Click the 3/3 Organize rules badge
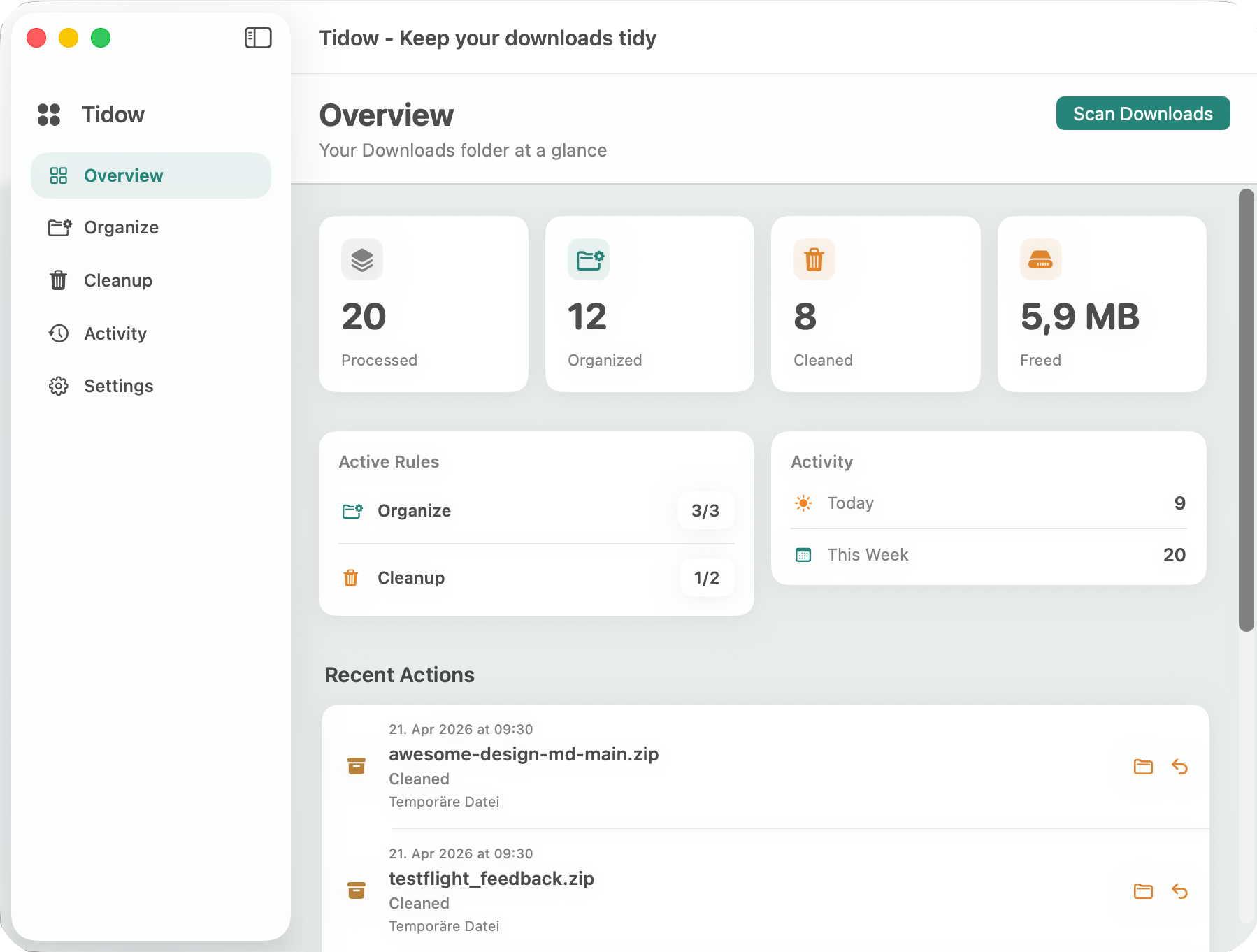The image size is (1257, 952). [x=705, y=511]
